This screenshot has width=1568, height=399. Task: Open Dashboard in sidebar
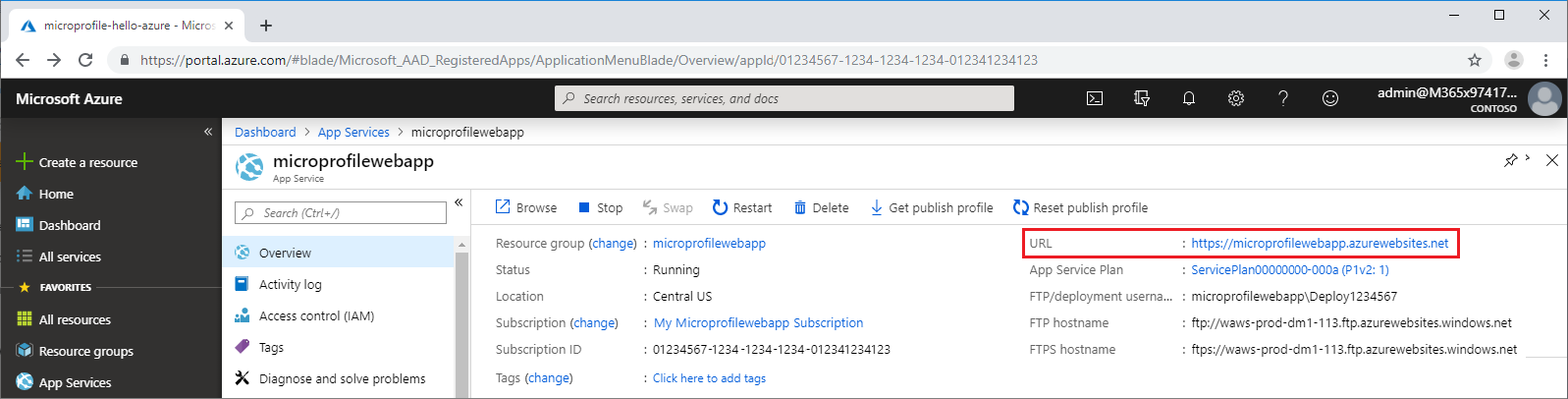click(59, 225)
